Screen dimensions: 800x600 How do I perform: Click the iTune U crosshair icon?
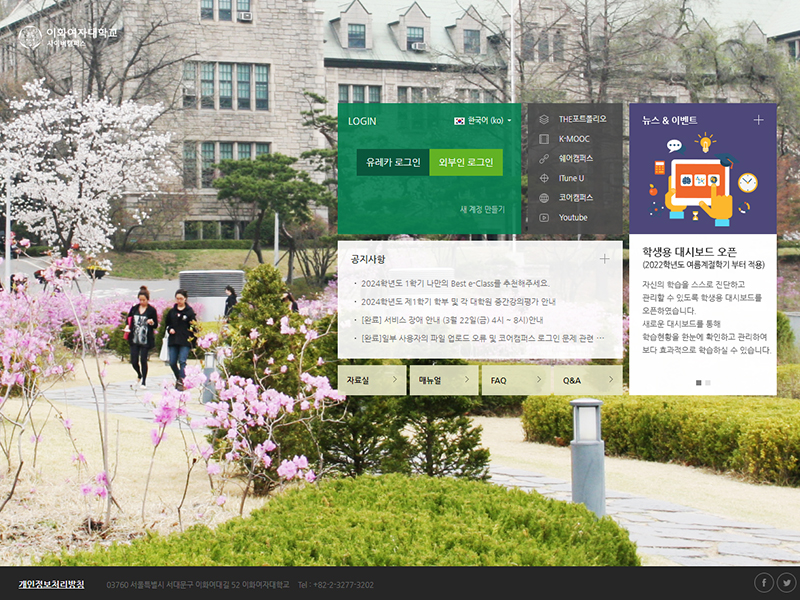(544, 178)
